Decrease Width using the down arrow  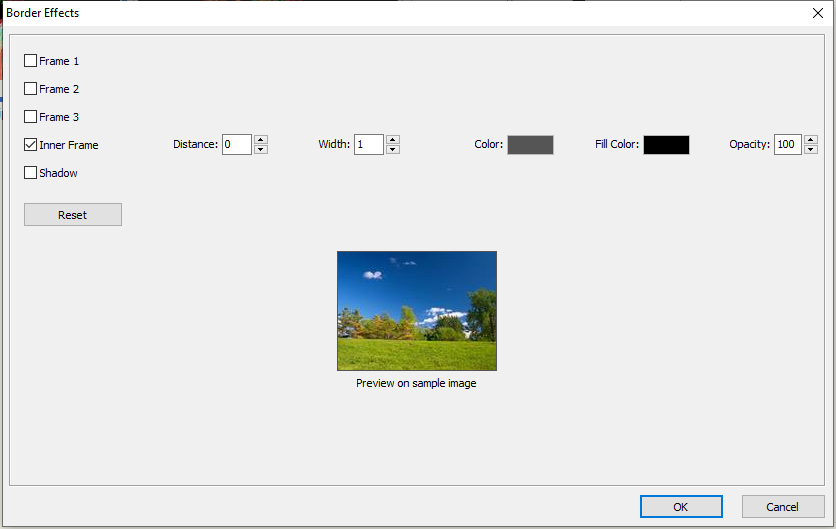click(393, 150)
